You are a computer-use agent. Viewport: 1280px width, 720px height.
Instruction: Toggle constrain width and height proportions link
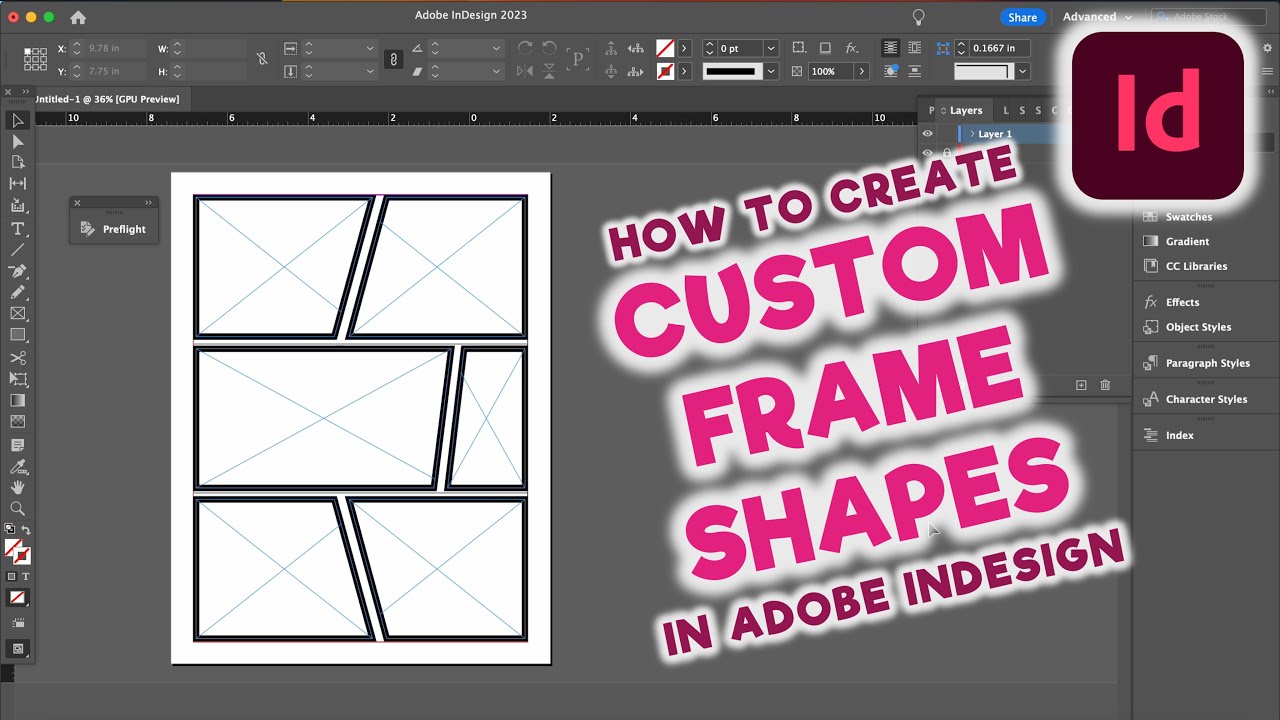coord(262,59)
